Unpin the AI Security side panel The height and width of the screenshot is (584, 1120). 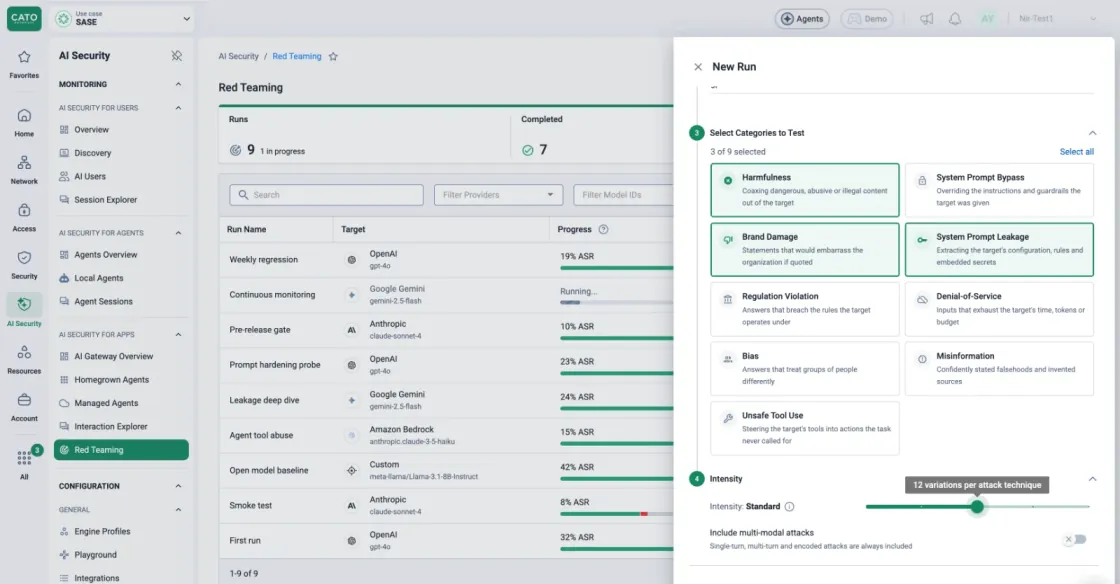tap(176, 56)
